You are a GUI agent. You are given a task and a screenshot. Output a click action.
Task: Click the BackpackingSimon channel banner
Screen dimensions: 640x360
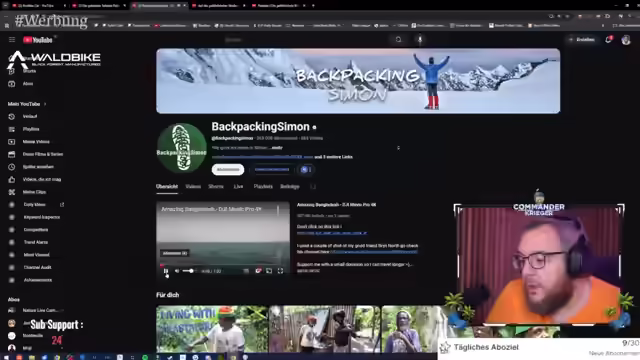358,81
